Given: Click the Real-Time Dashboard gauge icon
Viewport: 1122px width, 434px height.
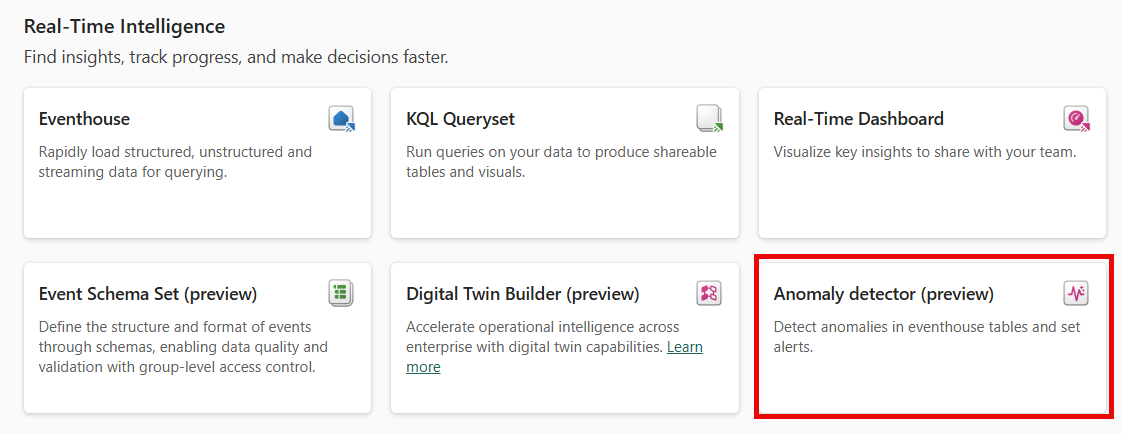Looking at the screenshot, I should (x=1076, y=119).
